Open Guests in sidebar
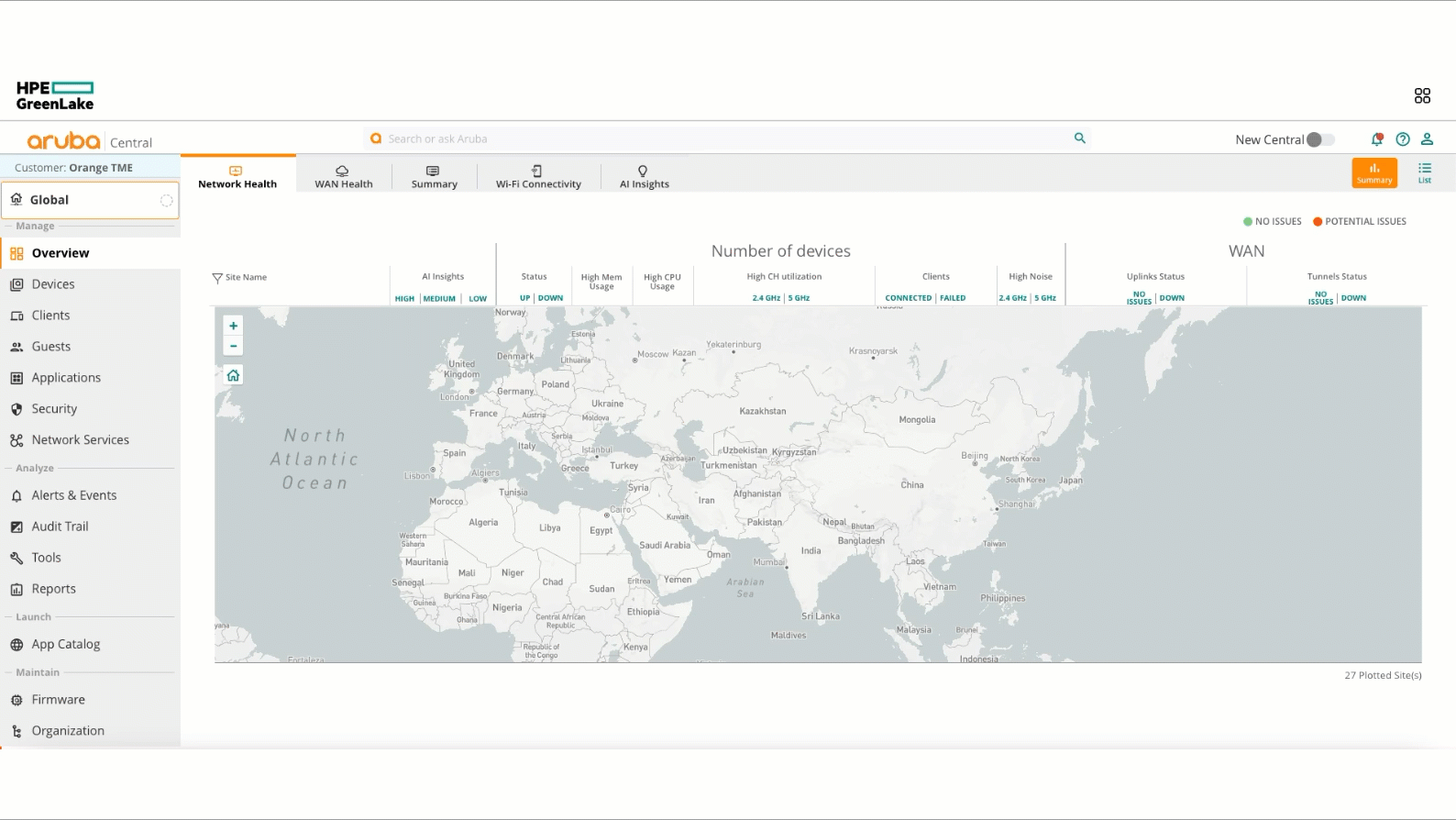 (x=90, y=347)
